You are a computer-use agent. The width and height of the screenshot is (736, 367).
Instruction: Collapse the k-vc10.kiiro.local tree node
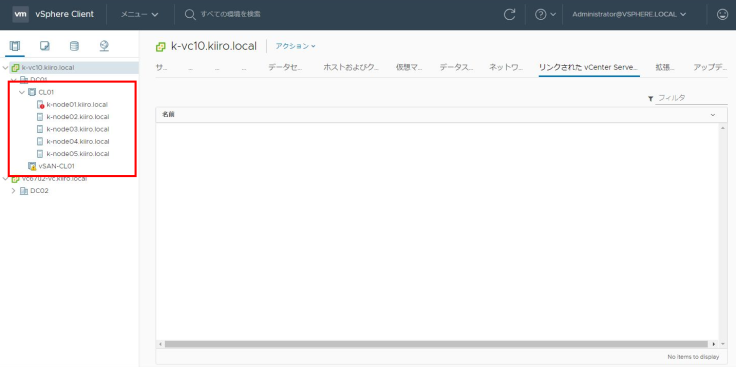tap(5, 68)
